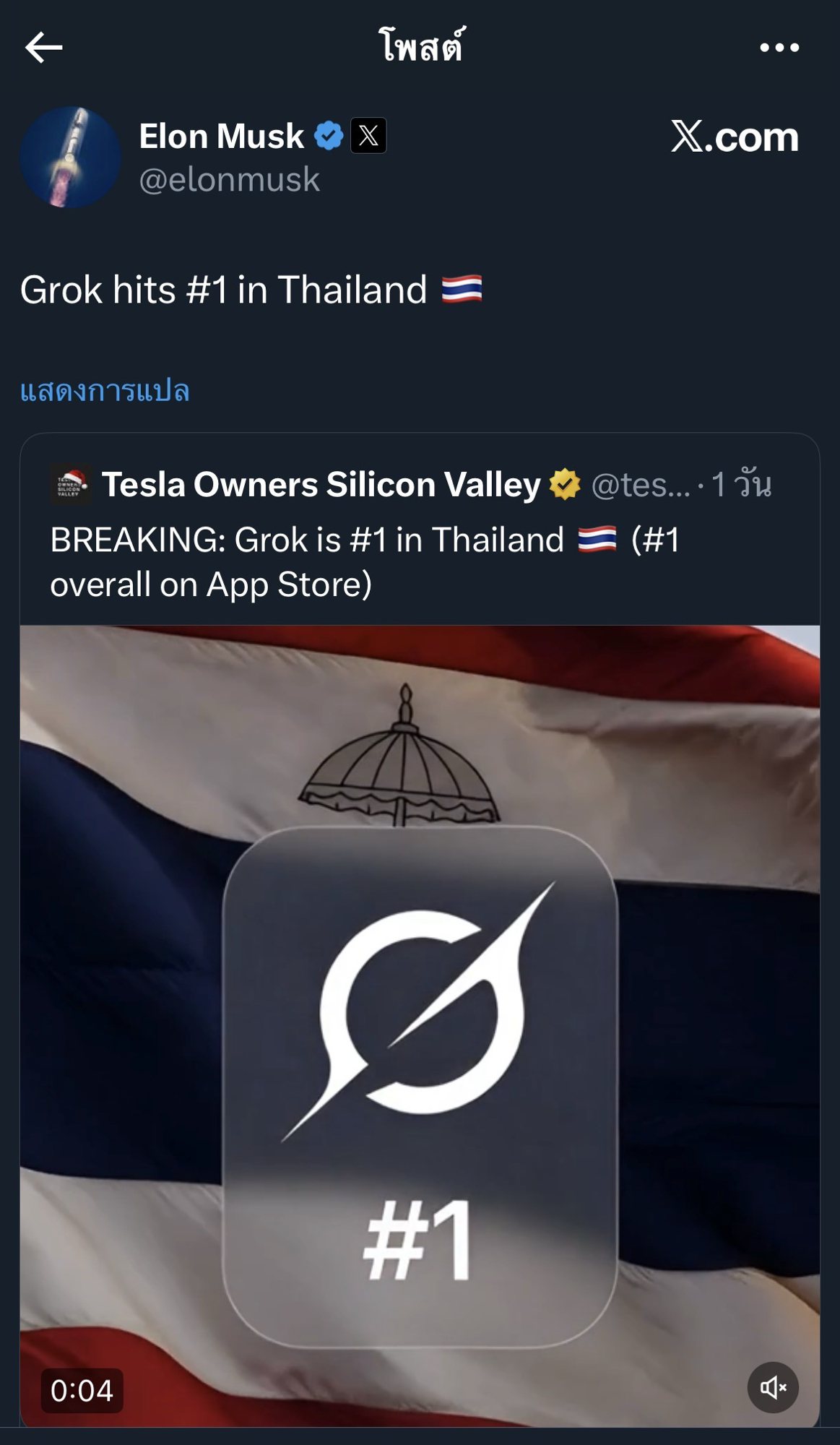Open the Tesla Owners Silicon Valley profile name
Screen dimensions: 840x1445
(x=321, y=484)
